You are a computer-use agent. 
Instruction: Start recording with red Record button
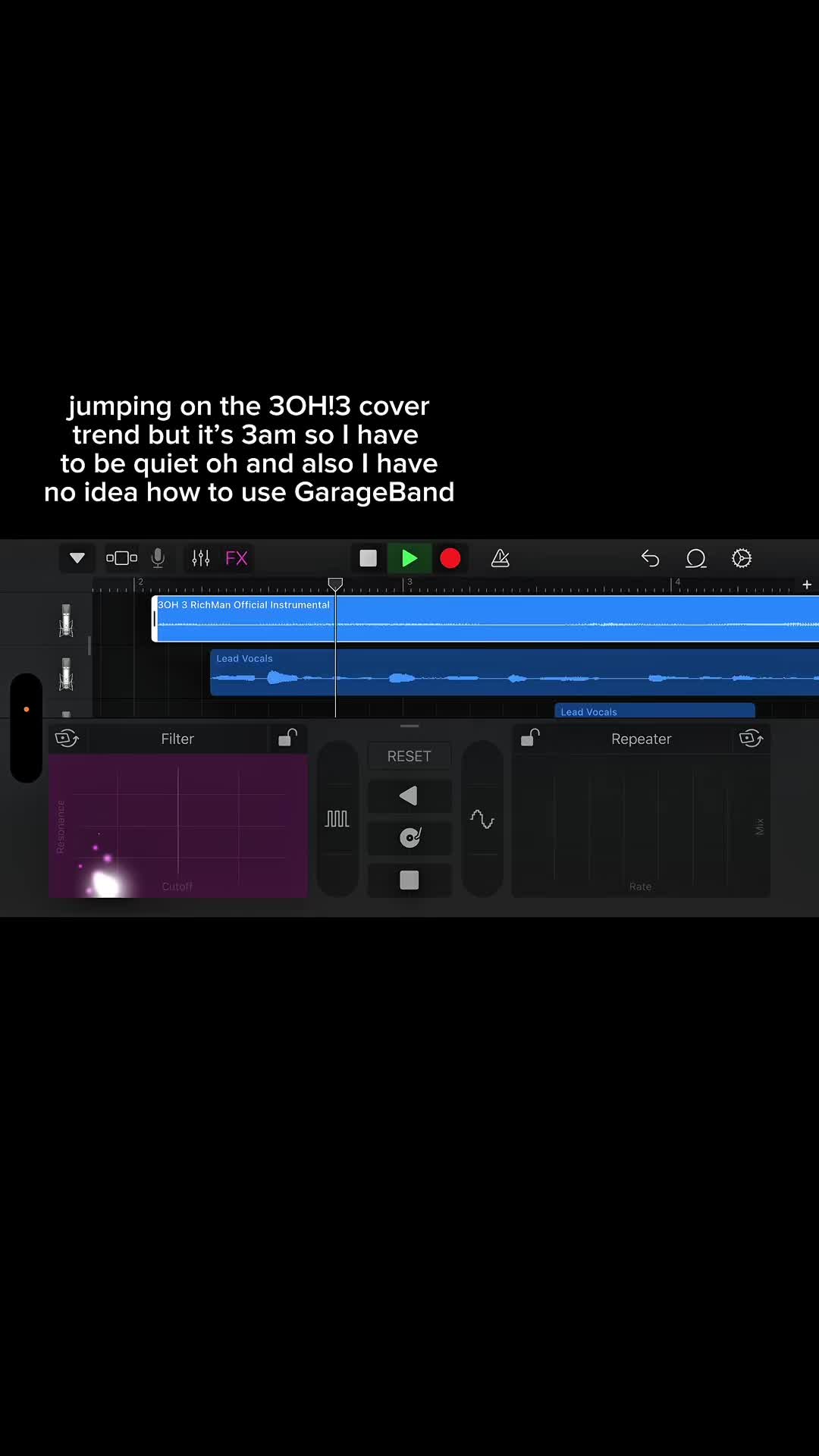tap(450, 558)
